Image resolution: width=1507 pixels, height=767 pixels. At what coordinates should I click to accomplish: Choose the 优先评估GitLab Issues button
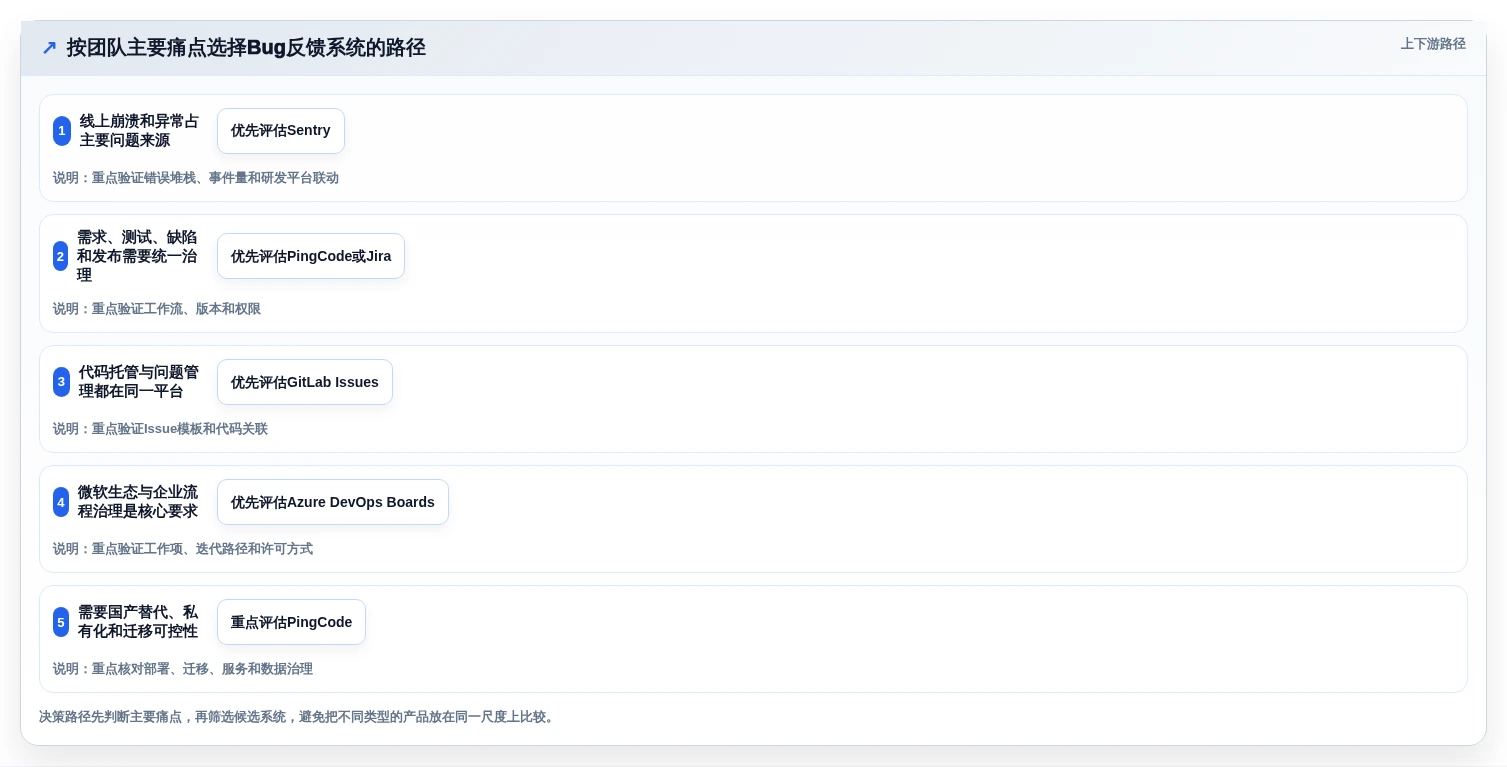(305, 382)
